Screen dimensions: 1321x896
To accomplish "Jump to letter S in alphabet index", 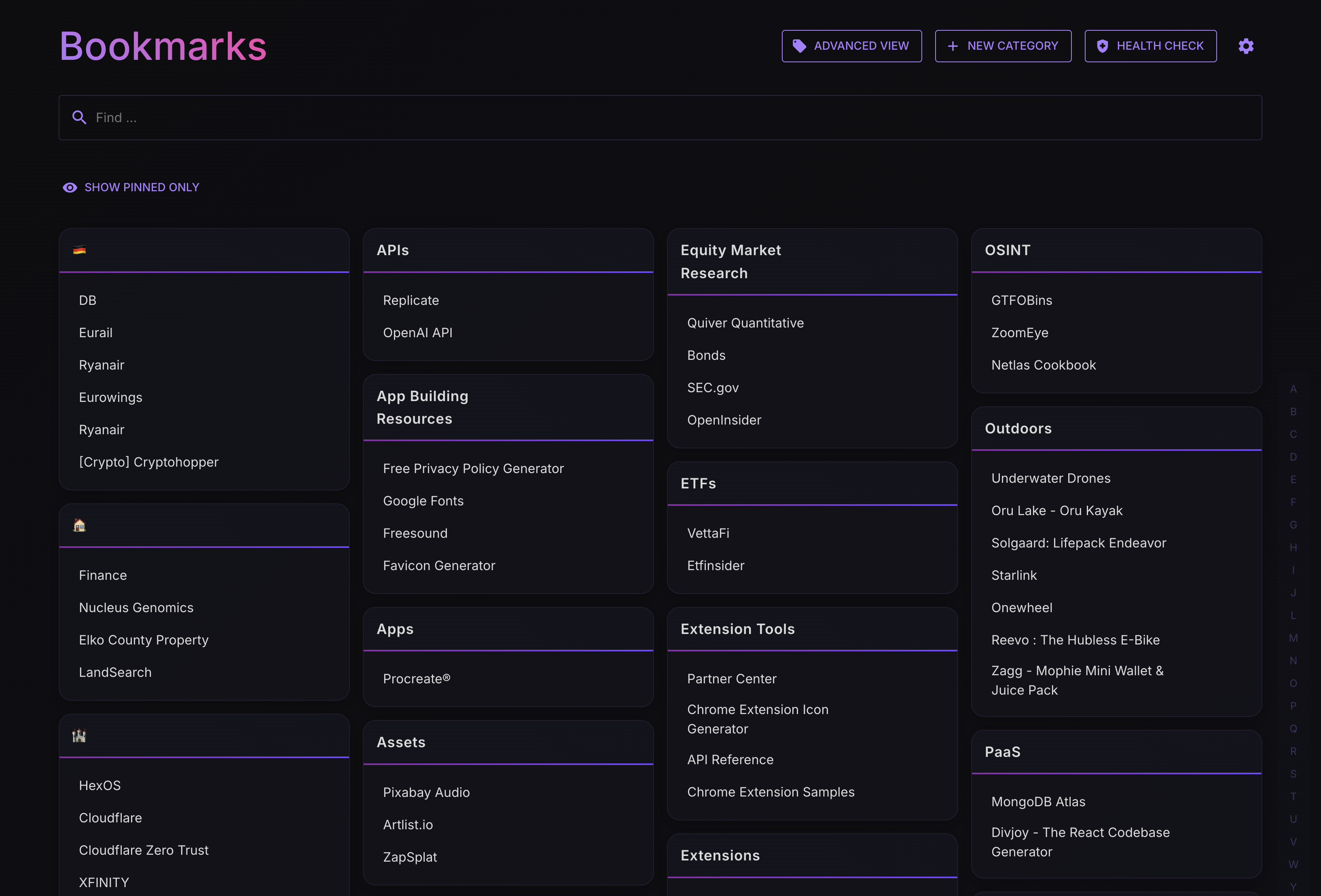I will point(1293,774).
